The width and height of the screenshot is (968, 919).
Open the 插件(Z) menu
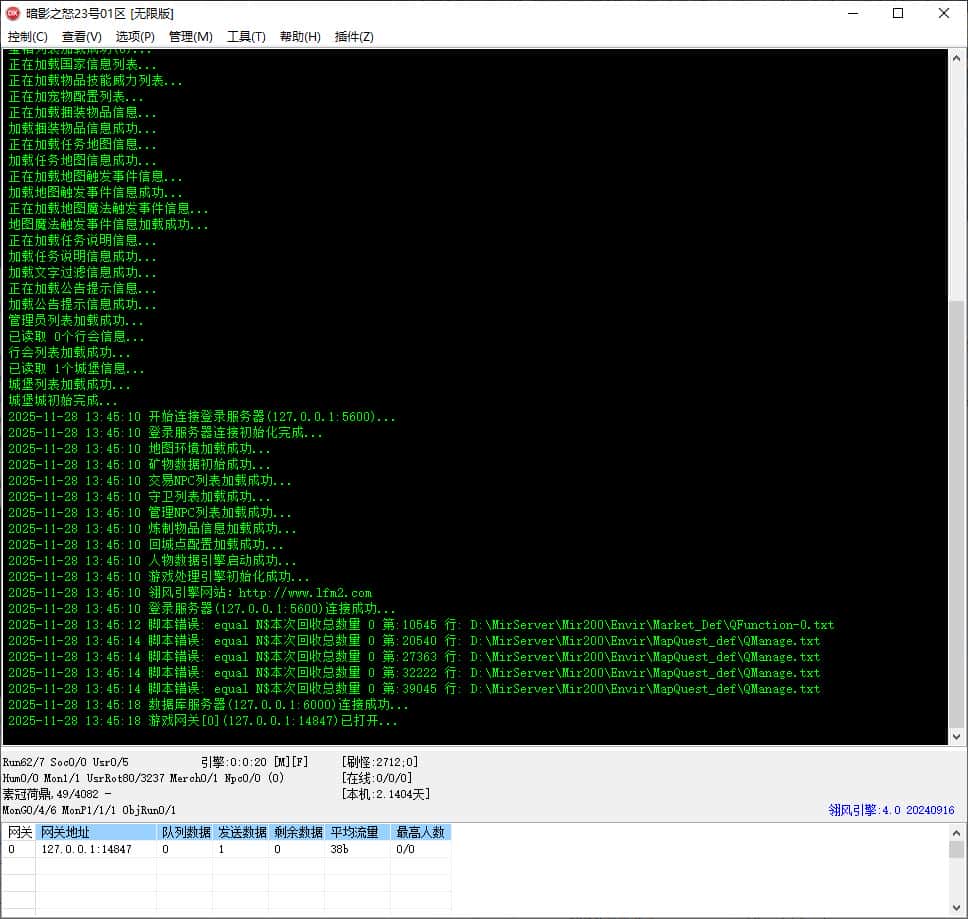point(354,36)
